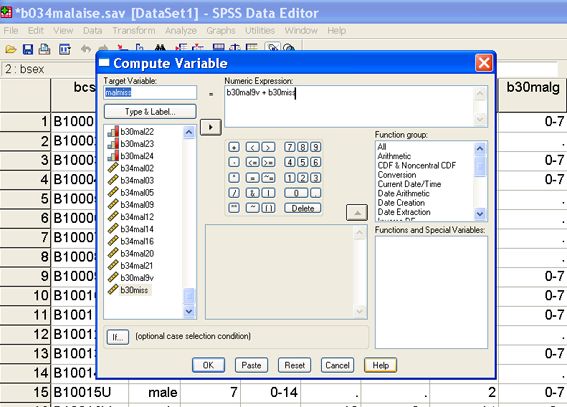Click the minus operator keypad button
This screenshot has height=407, width=567.
coord(234,162)
